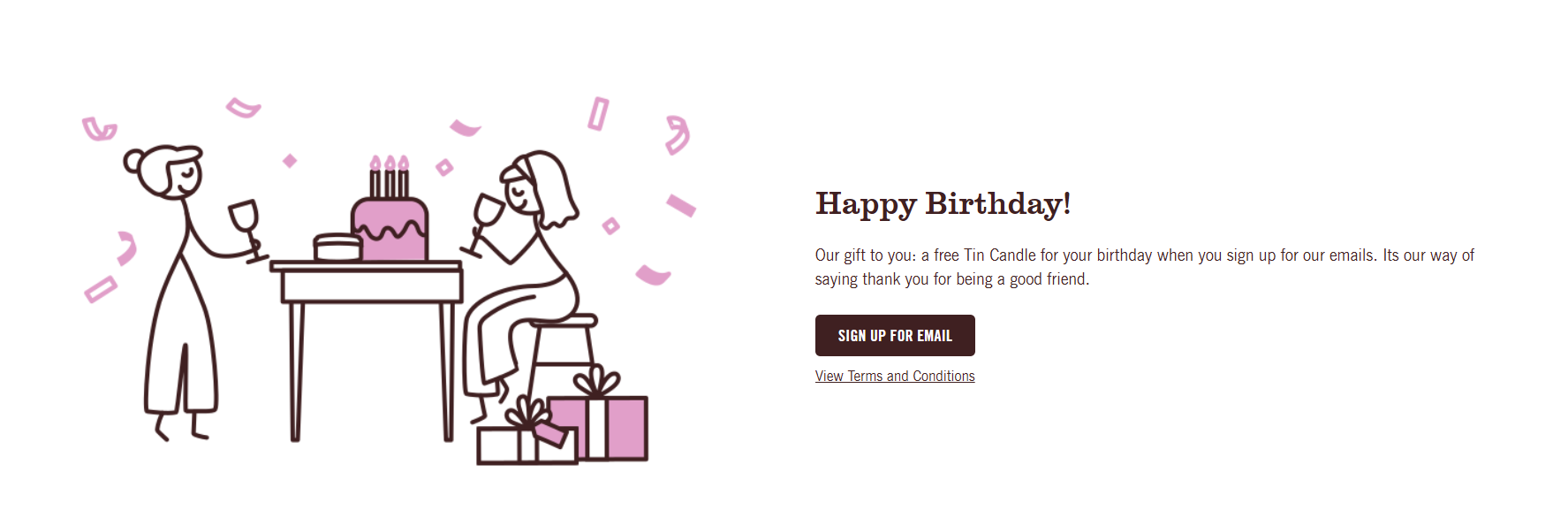Click the seated woman's raised glass
This screenshot has width=1568, height=518.
tap(485, 215)
